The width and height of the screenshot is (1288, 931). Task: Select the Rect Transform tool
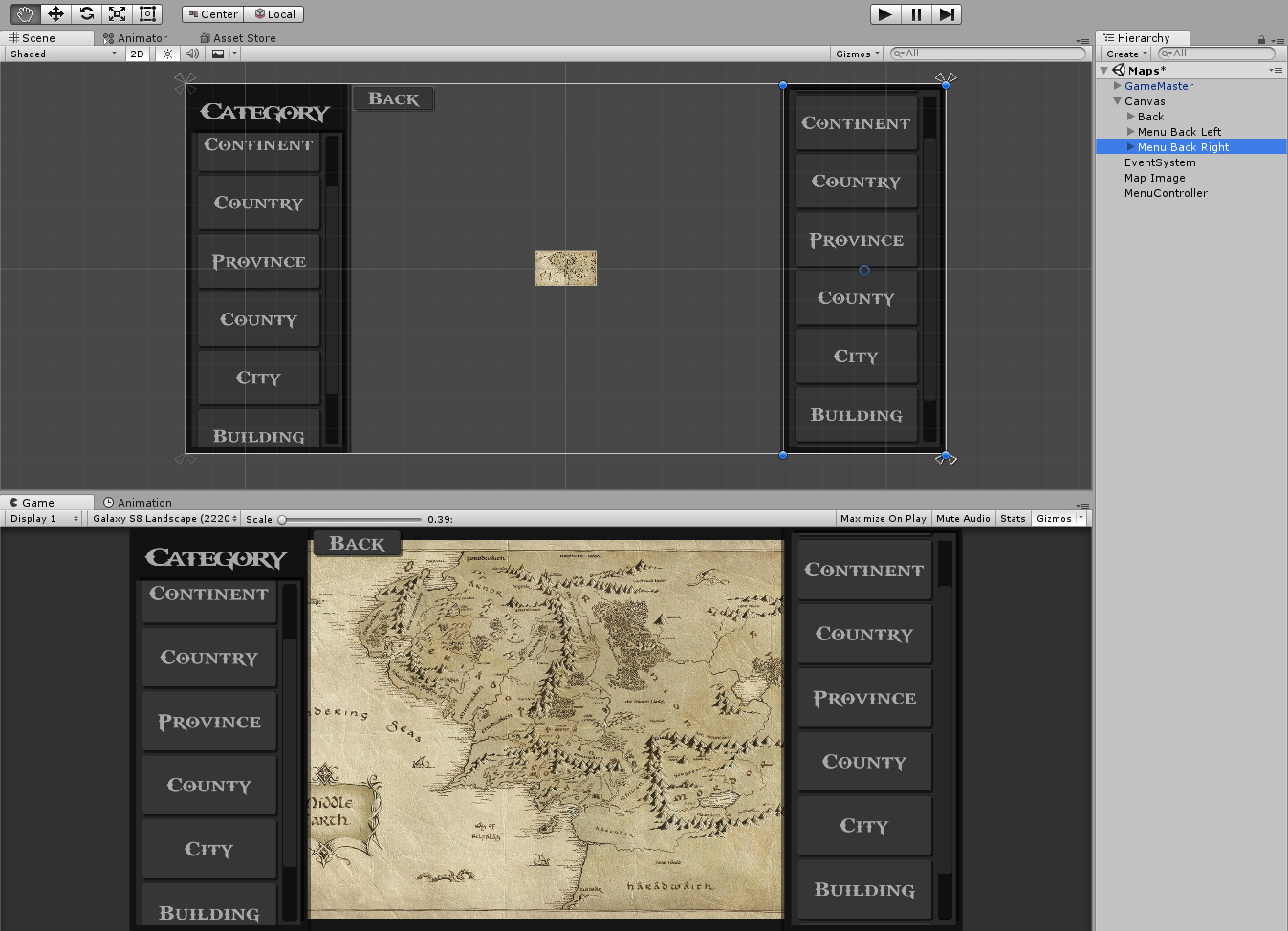coord(147,13)
